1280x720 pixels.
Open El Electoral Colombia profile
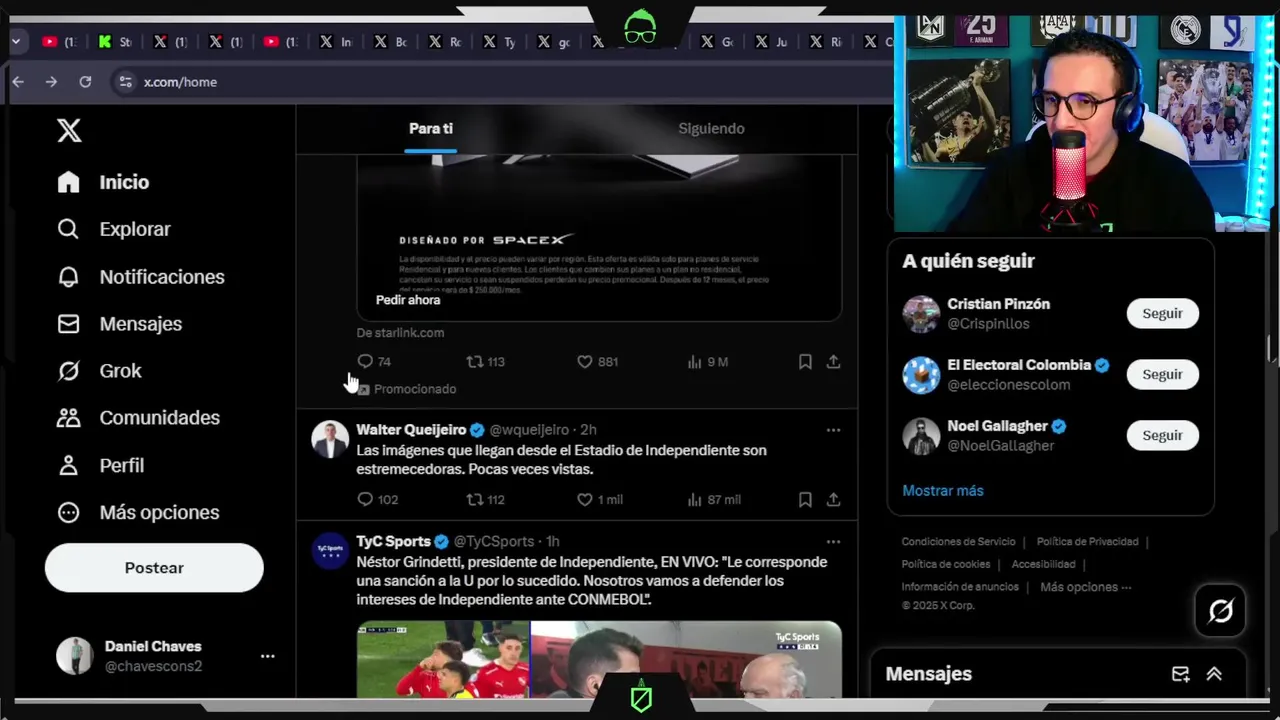[x=1018, y=365]
